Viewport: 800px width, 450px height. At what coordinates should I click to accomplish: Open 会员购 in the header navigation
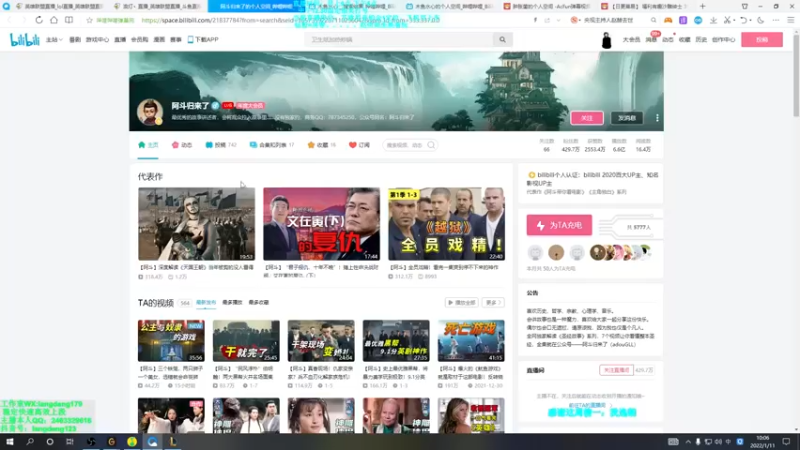[x=139, y=40]
